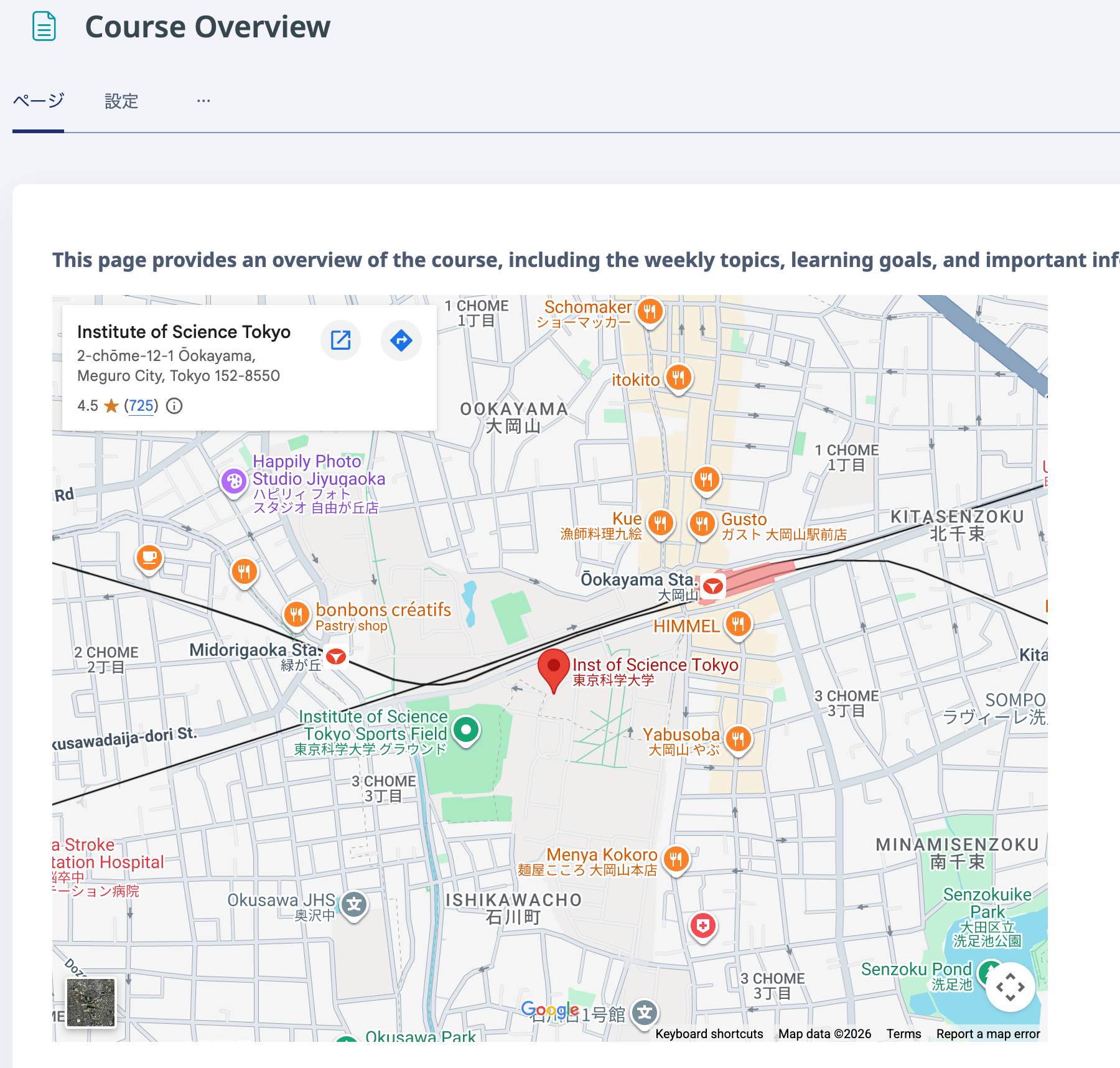Click the address text 2-chōme-12-1 Ōokayama

pyautogui.click(x=166, y=356)
